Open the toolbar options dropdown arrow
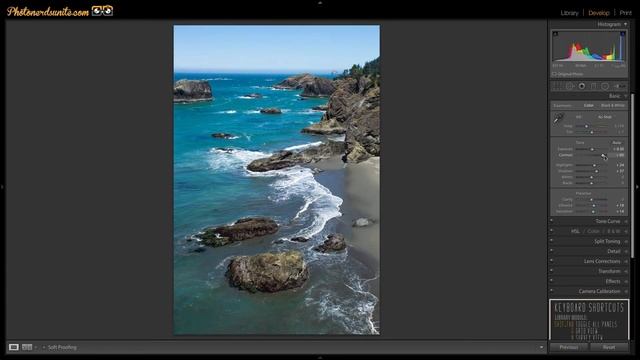 click(x=542, y=347)
